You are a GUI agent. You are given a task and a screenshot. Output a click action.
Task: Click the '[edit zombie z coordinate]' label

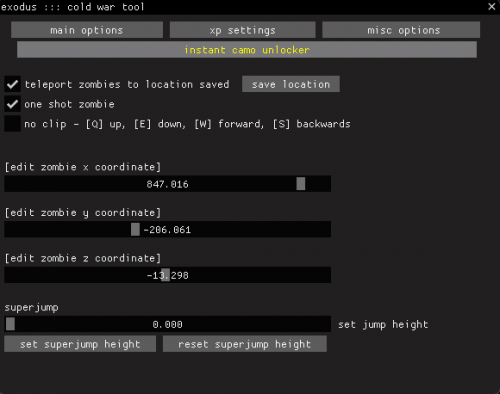(x=83, y=258)
